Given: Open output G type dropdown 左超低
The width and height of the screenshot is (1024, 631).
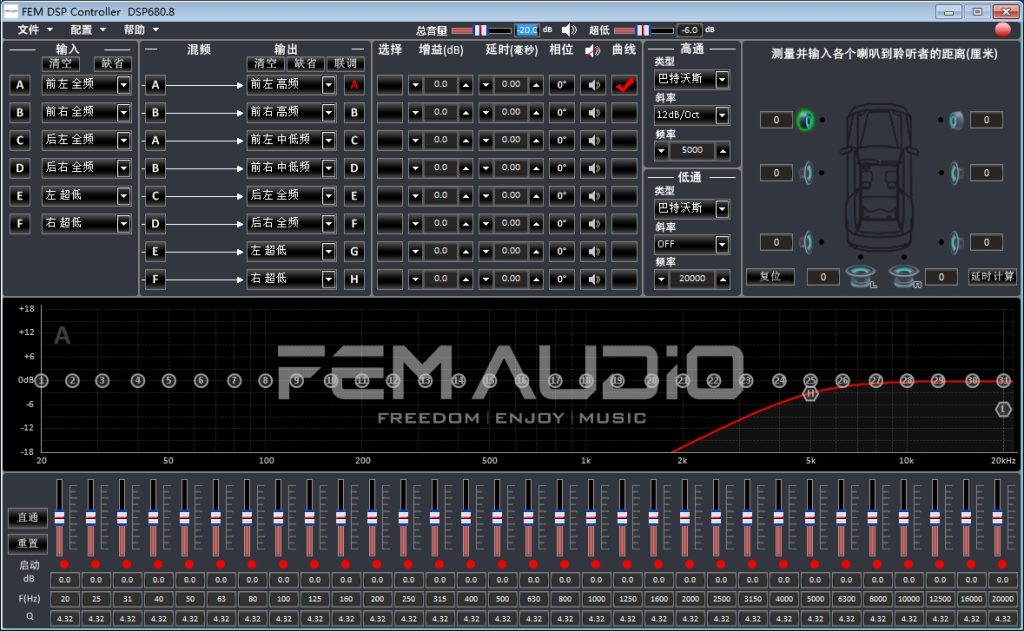Looking at the screenshot, I should [x=291, y=251].
